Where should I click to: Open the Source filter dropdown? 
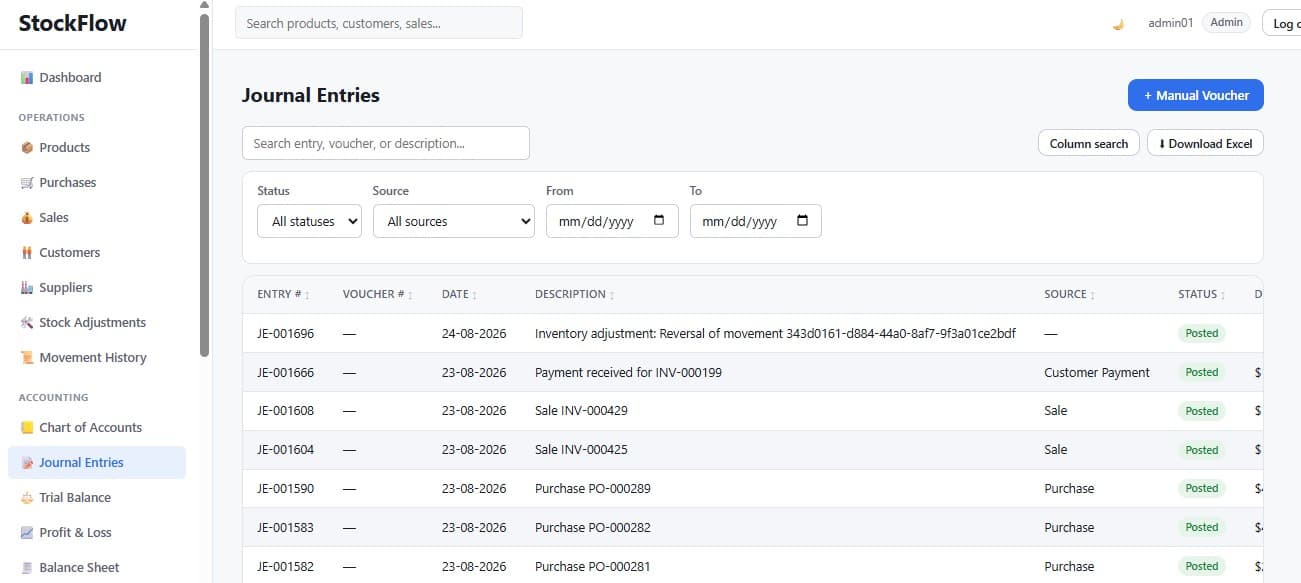tap(454, 221)
